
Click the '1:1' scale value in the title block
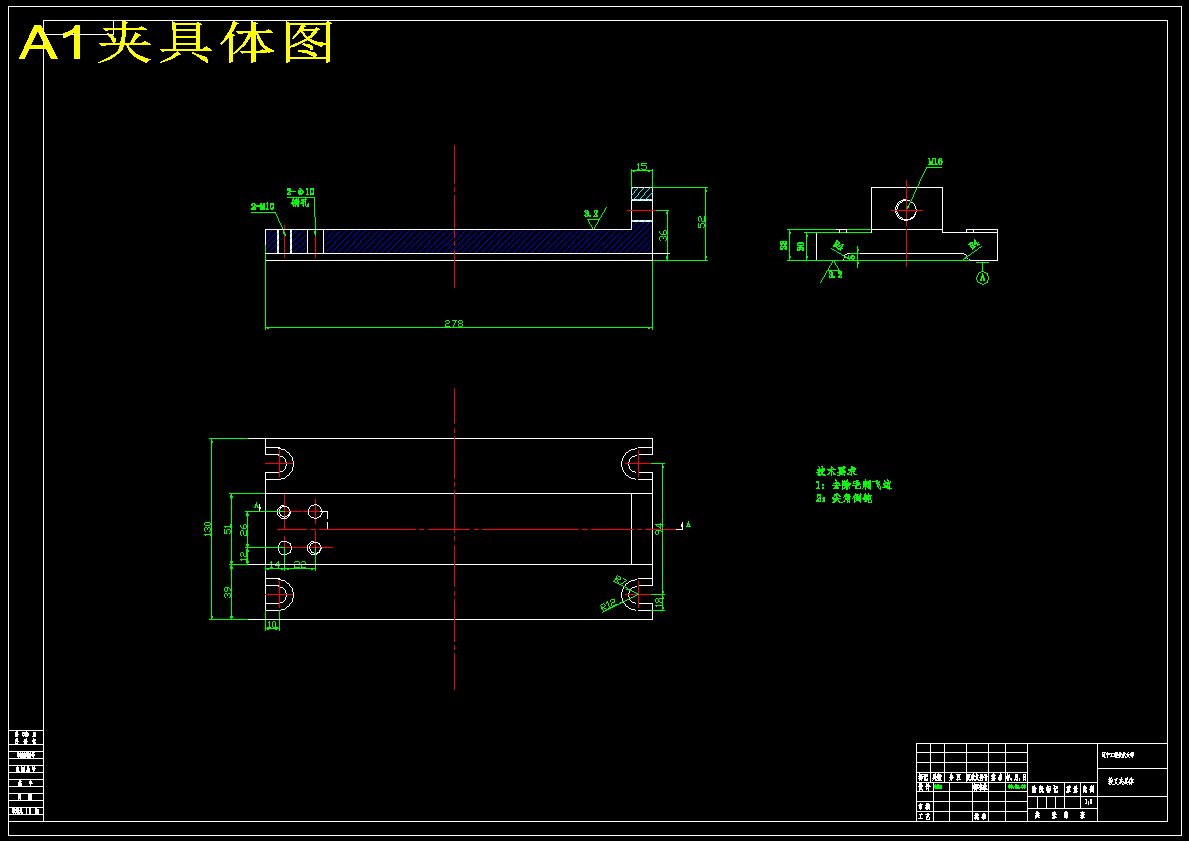(x=1089, y=802)
